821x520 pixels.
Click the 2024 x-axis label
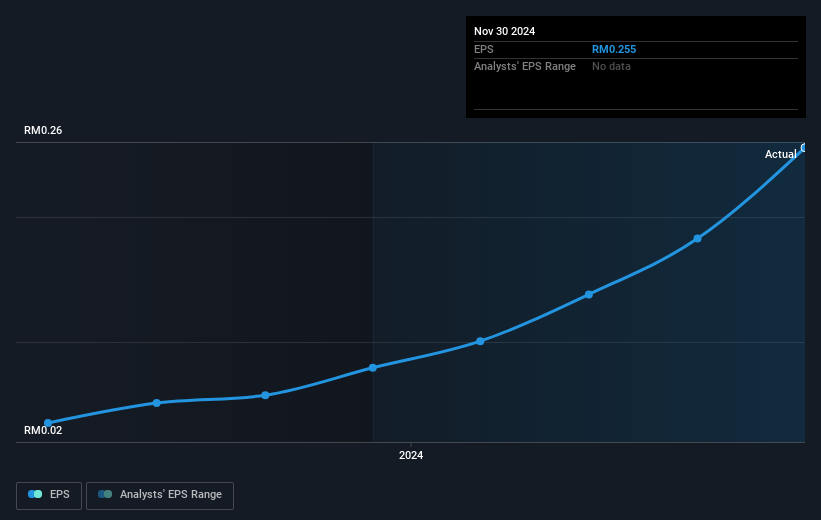pos(411,456)
